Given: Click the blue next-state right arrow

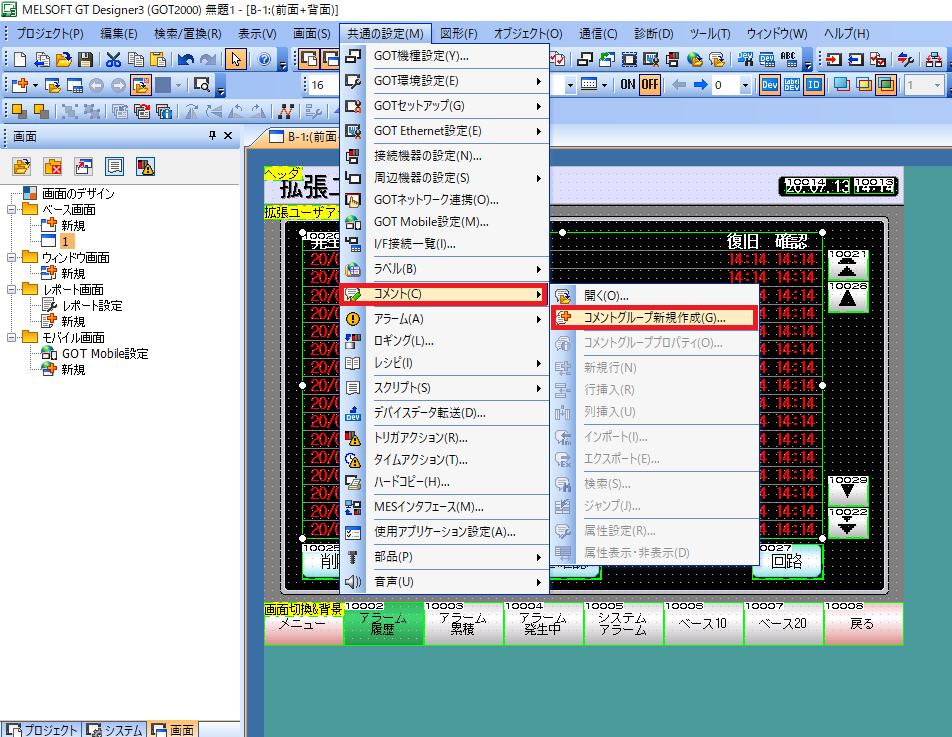Looking at the screenshot, I should [x=701, y=85].
